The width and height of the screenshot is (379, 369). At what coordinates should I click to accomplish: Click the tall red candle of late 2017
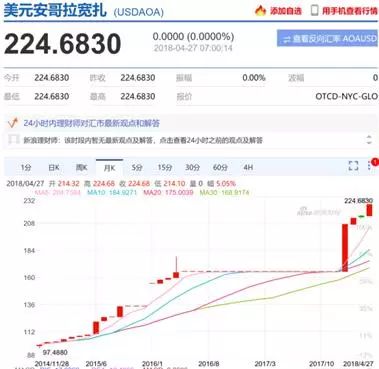point(345,248)
